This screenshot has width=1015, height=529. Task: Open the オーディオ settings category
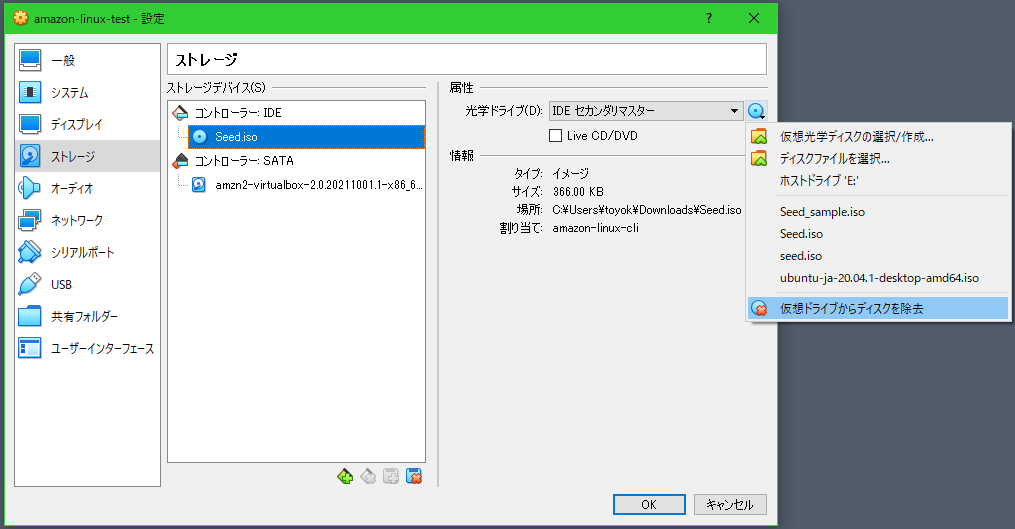pos(87,188)
